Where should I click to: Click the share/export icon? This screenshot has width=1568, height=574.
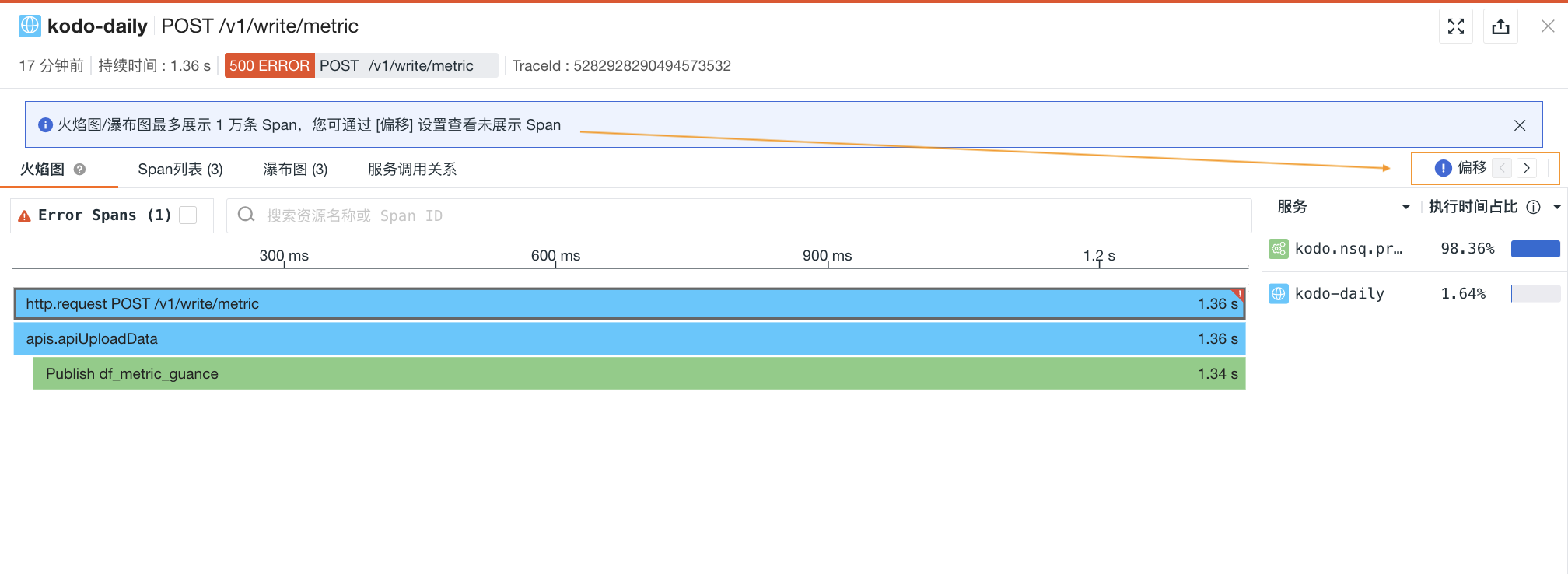[x=1500, y=26]
